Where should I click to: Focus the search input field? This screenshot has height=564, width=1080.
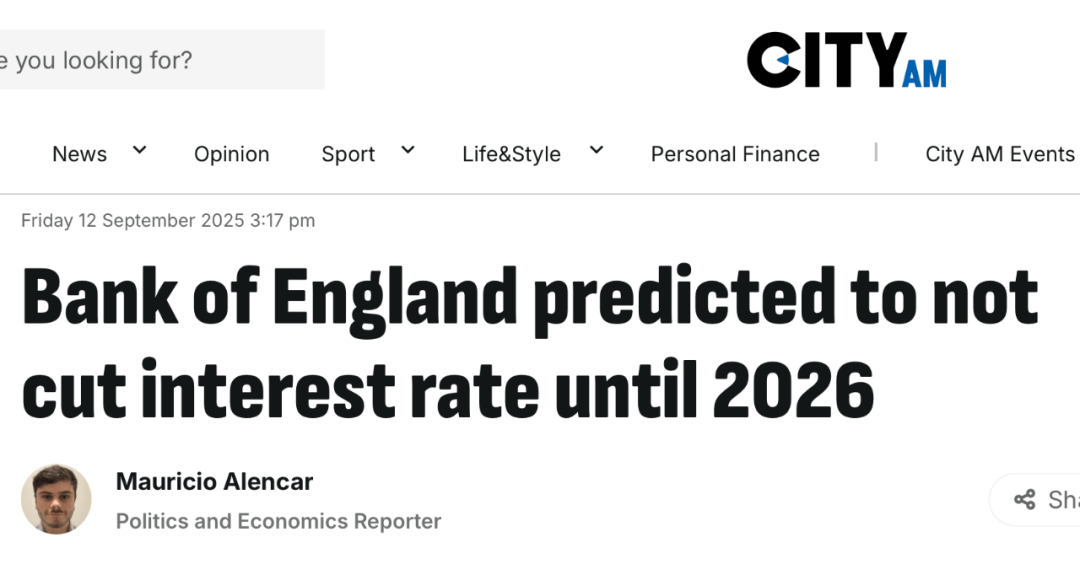click(160, 60)
